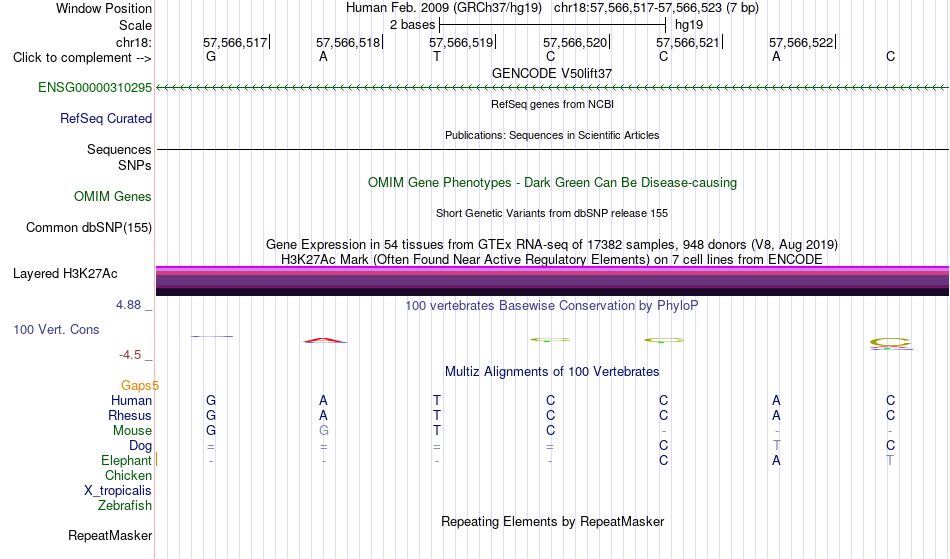
Task: Select the Zebrafish species label
Action: click(x=125, y=506)
